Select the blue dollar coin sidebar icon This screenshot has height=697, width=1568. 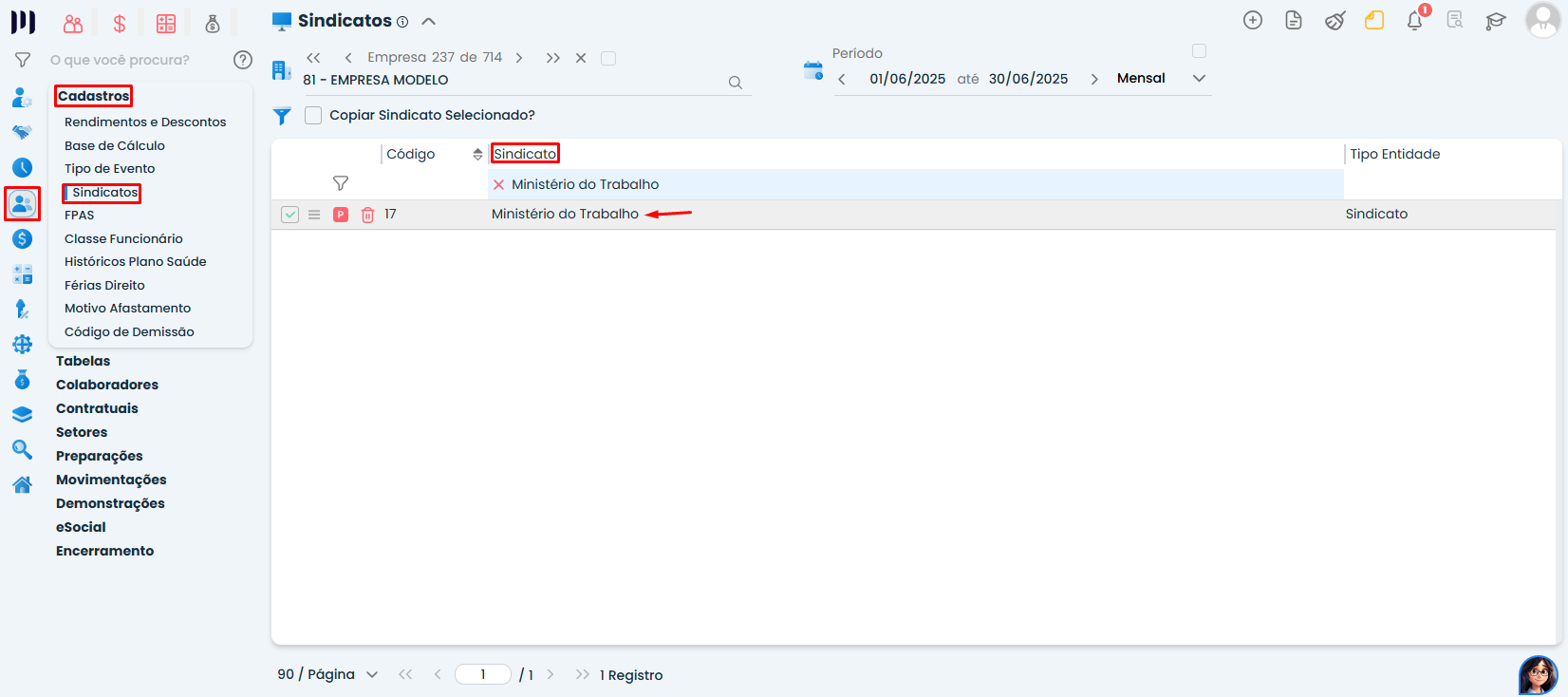click(x=23, y=238)
